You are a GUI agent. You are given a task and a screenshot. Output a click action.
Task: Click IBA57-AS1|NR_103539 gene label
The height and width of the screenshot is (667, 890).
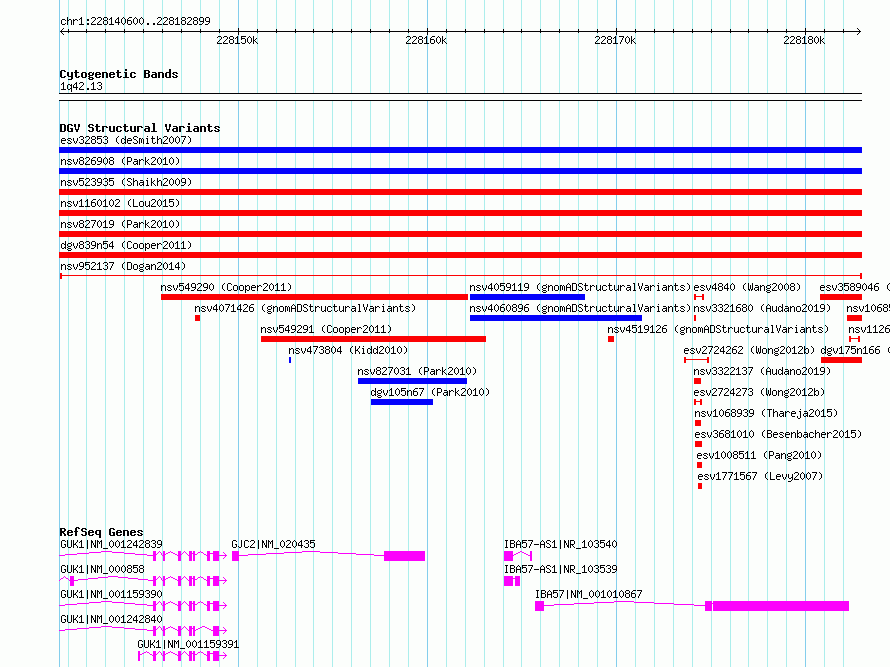(x=561, y=569)
